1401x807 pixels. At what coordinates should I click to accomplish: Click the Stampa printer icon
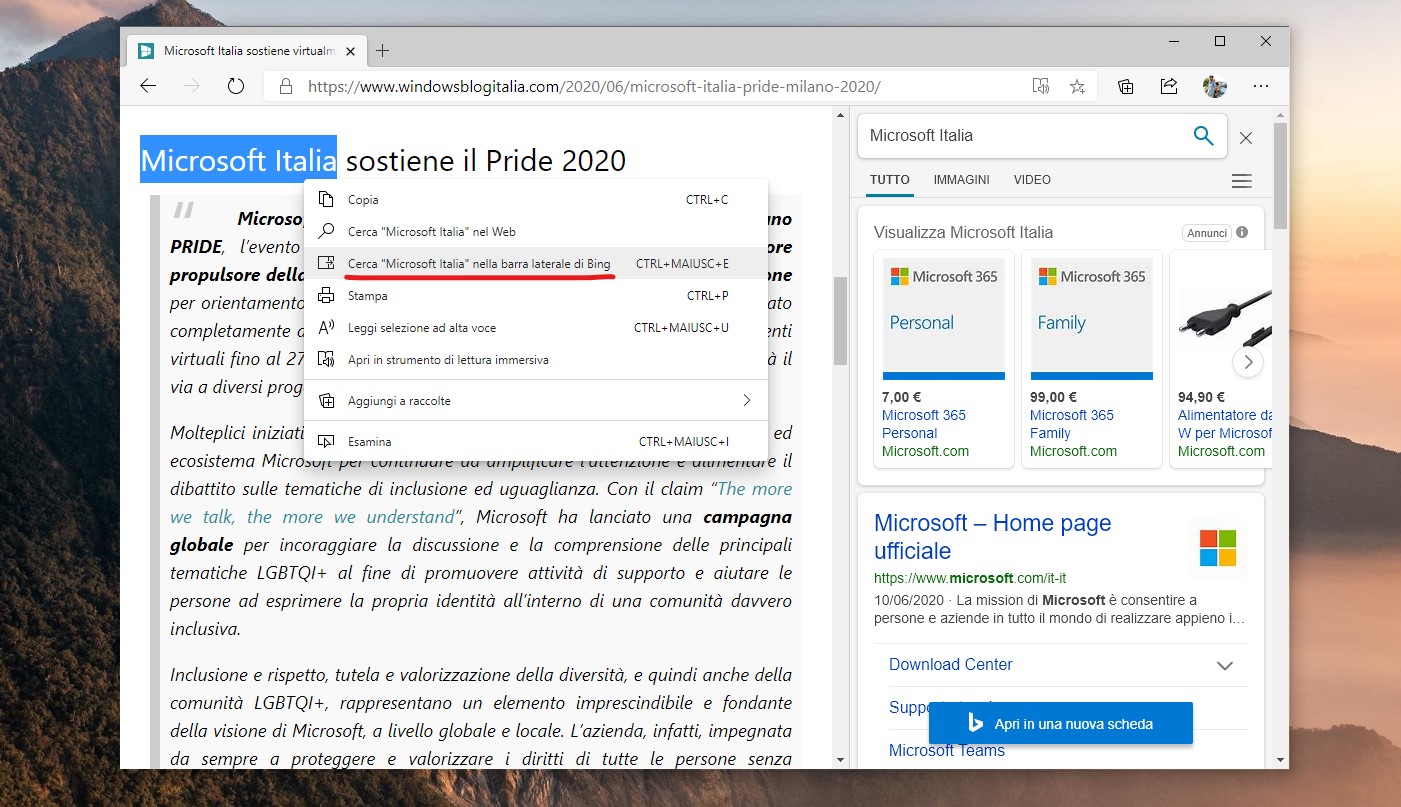(326, 296)
